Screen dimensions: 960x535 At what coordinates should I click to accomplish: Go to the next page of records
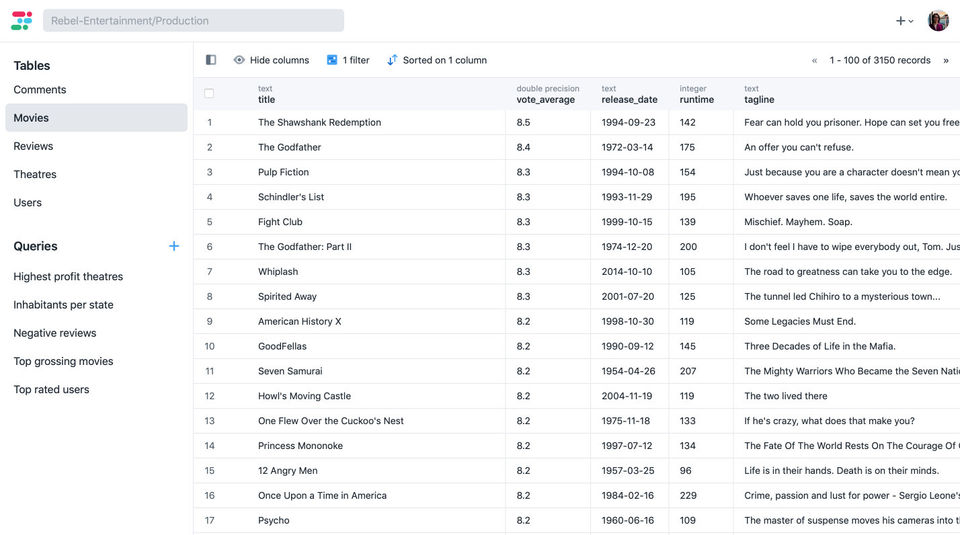click(946, 60)
